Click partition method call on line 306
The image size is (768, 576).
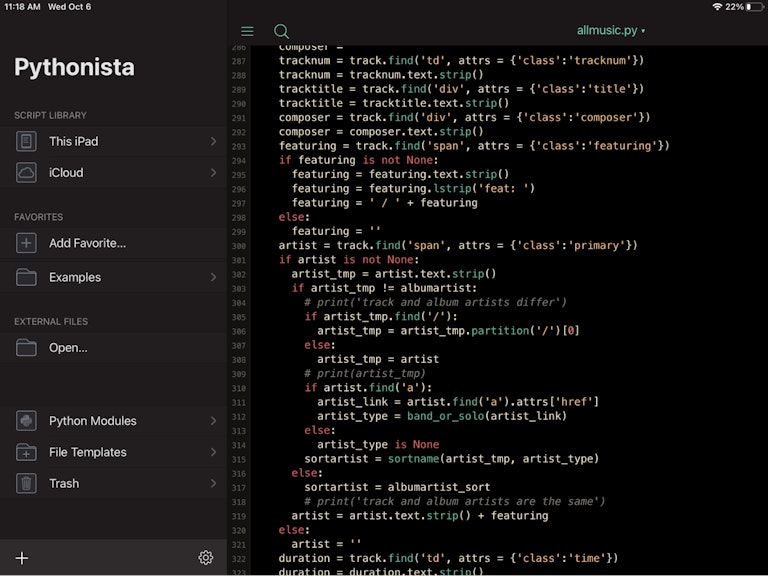tap(500, 331)
